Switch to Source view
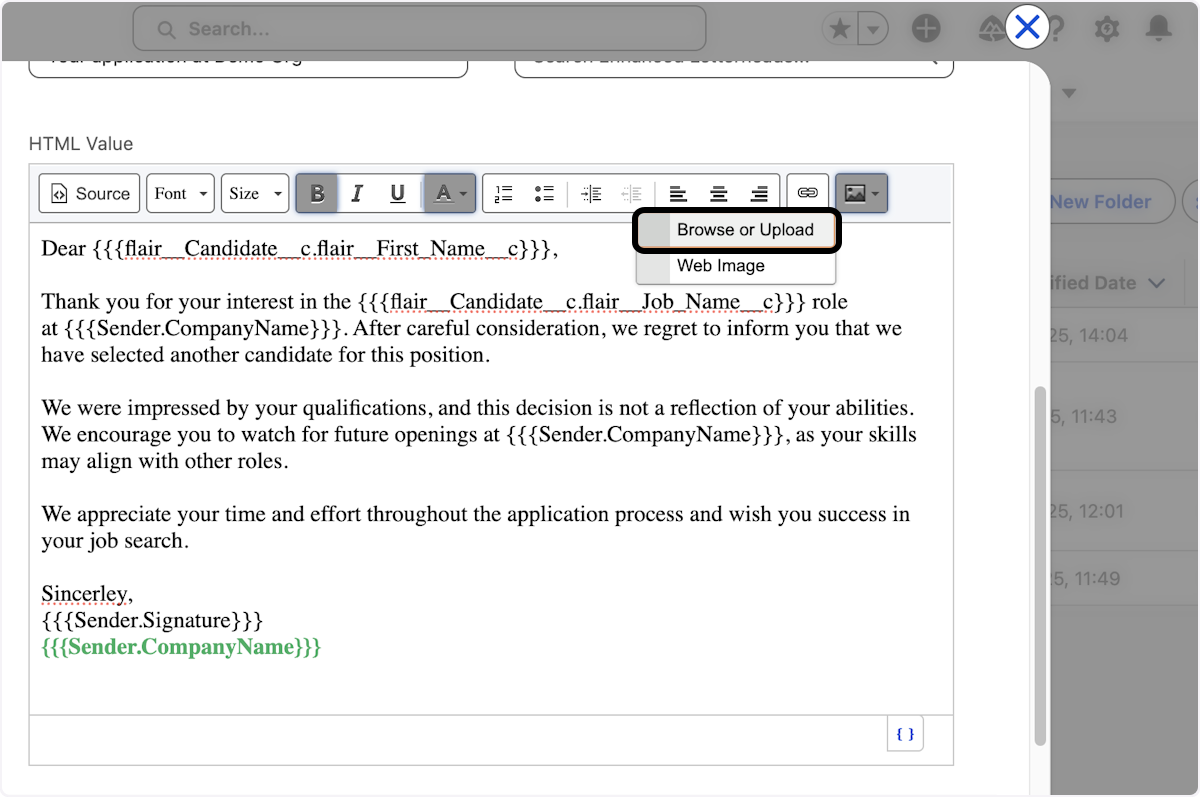The height and width of the screenshot is (797, 1200). coord(91,194)
